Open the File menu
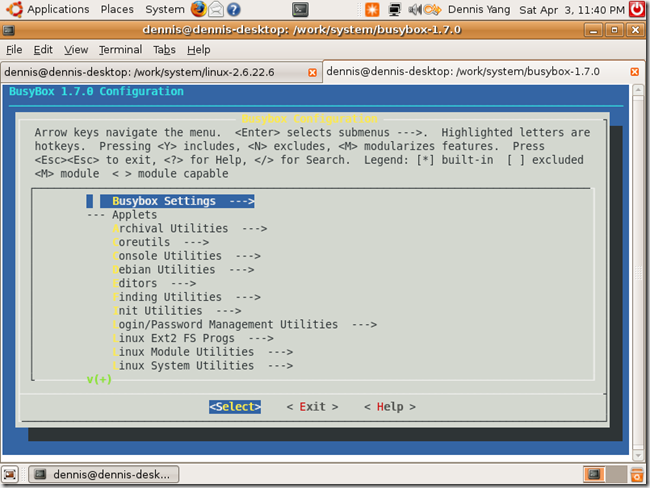The width and height of the screenshot is (650, 488). point(14,50)
